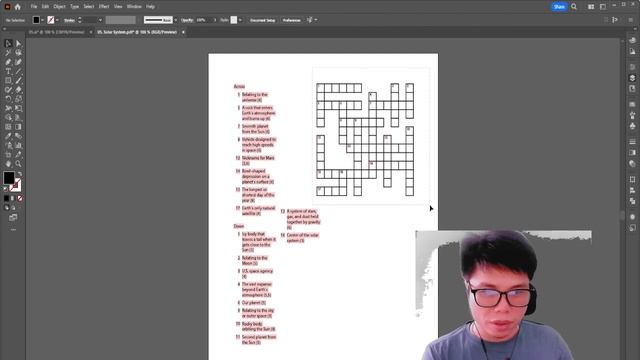Switch to the Solar System.pdf tab
This screenshot has height=360, width=640.
[137, 32]
